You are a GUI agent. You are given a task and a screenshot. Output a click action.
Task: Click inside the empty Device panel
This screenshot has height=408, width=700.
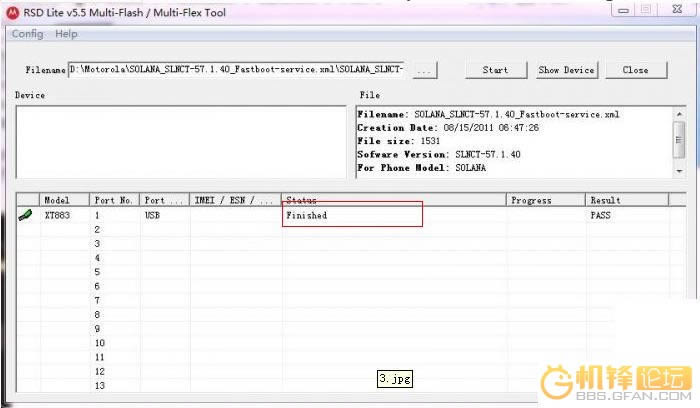pyautogui.click(x=180, y=140)
